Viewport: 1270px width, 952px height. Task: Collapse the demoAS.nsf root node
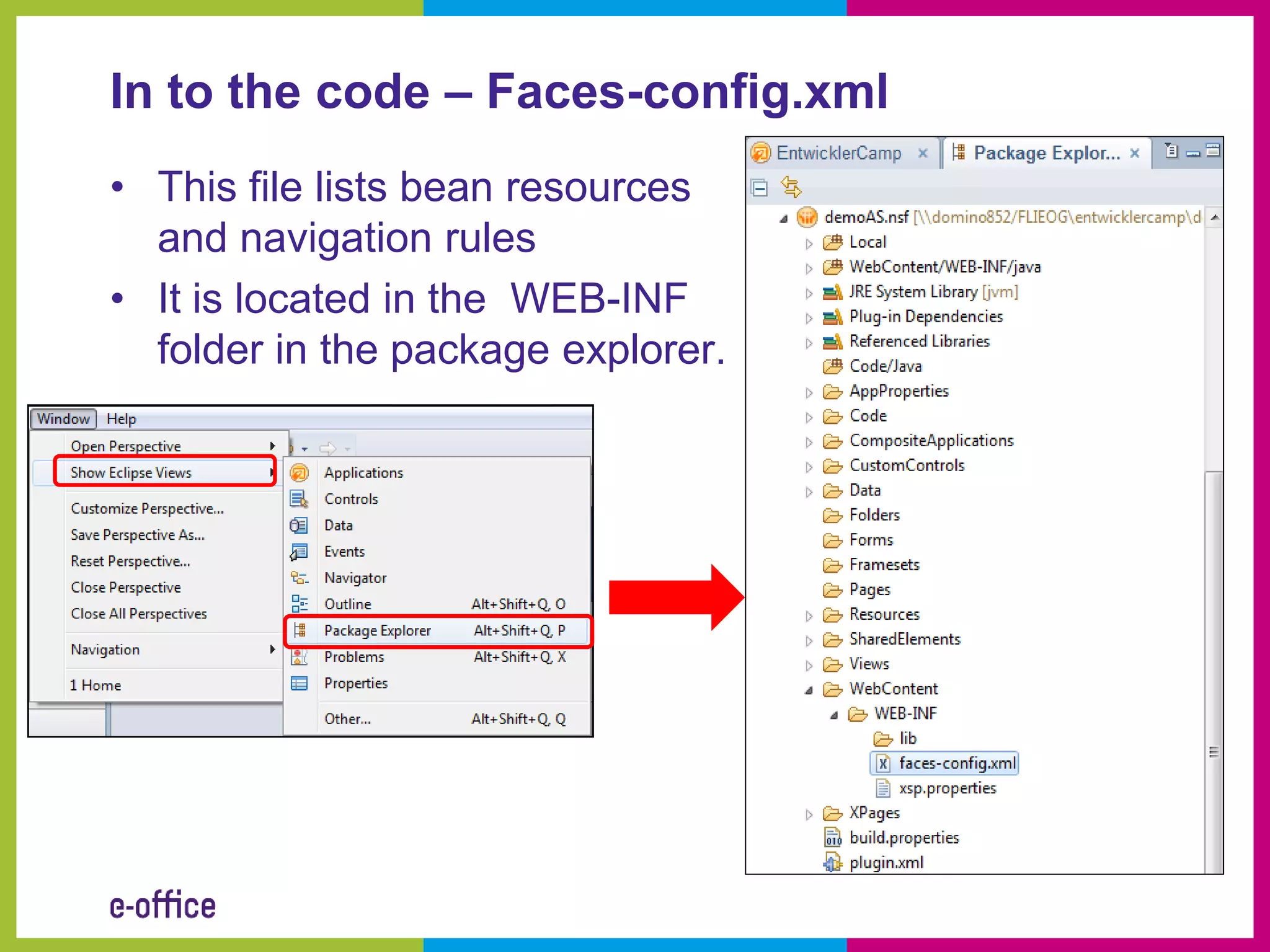coord(784,218)
